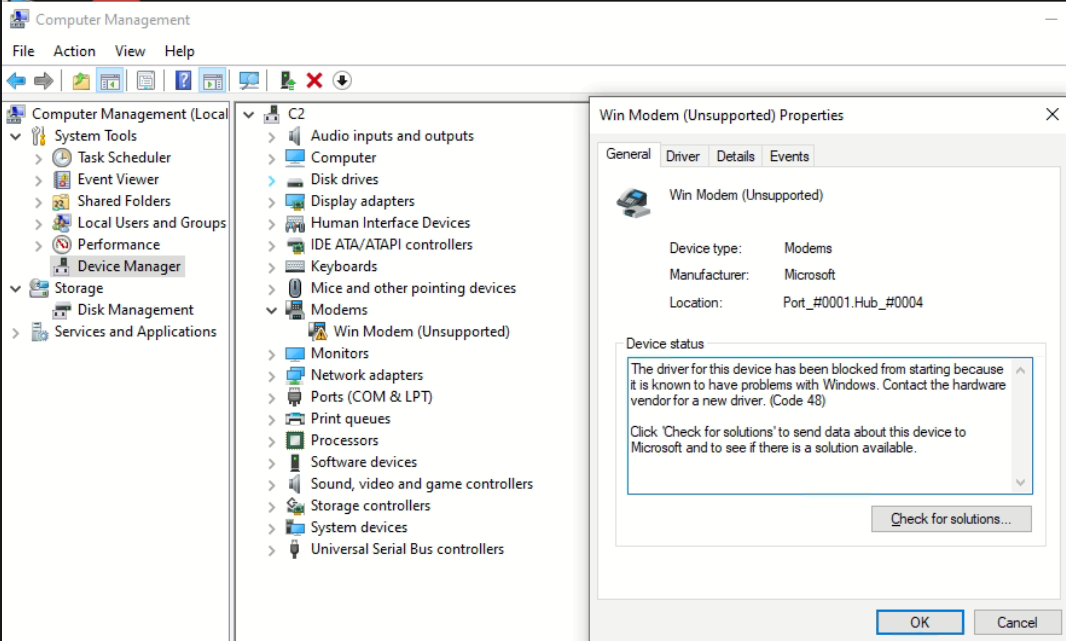
Task: Click the blue Back arrow in toolbar
Action: [16, 81]
